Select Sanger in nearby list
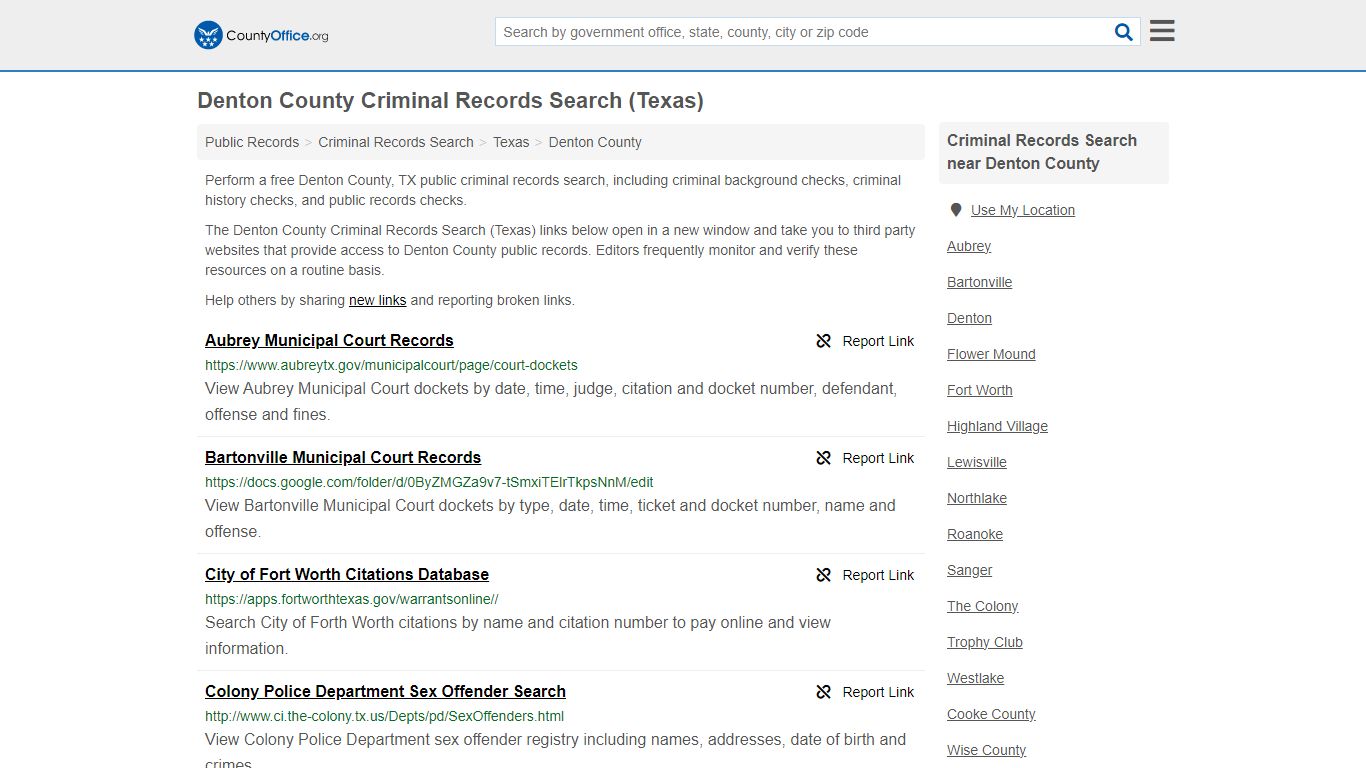The width and height of the screenshot is (1366, 768). [x=970, y=570]
